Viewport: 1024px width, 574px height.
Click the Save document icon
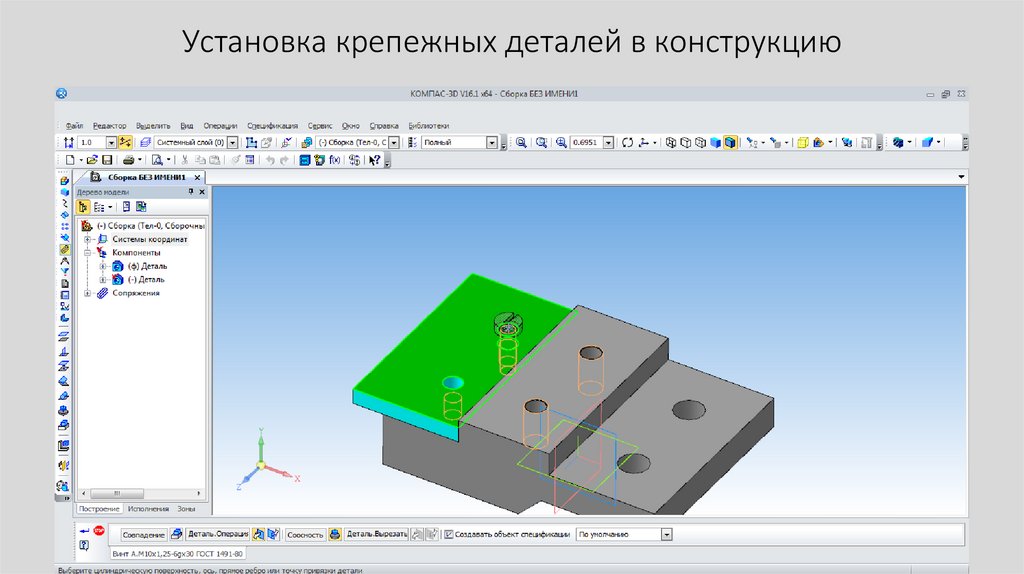click(105, 160)
